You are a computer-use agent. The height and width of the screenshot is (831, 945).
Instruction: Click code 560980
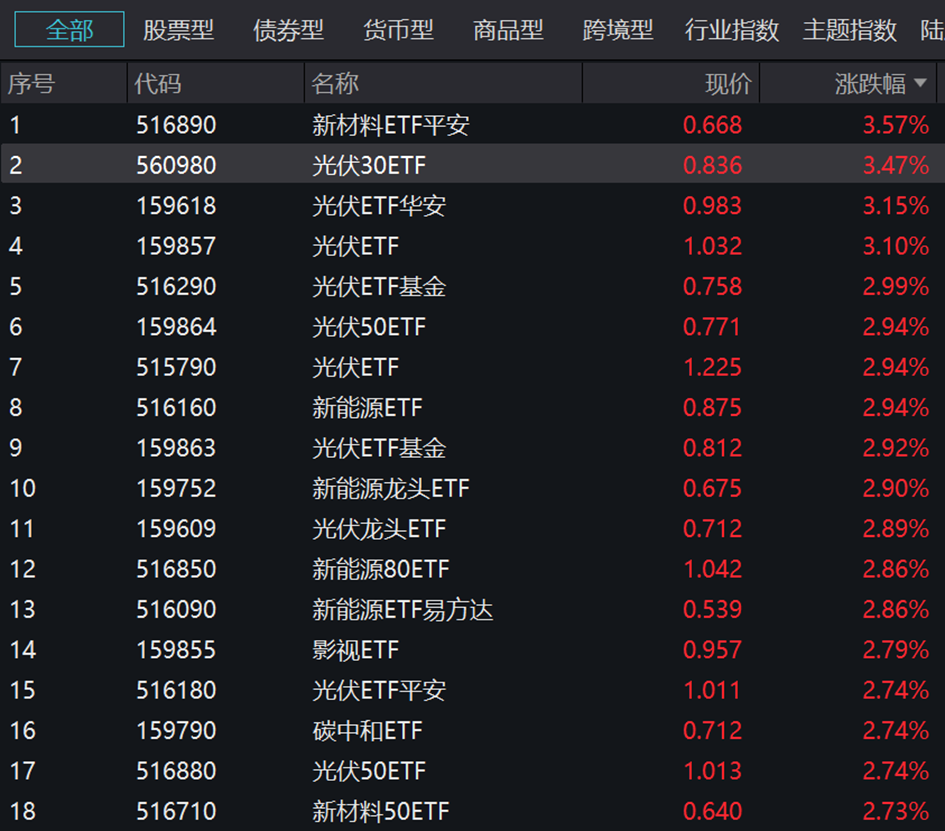coord(176,166)
